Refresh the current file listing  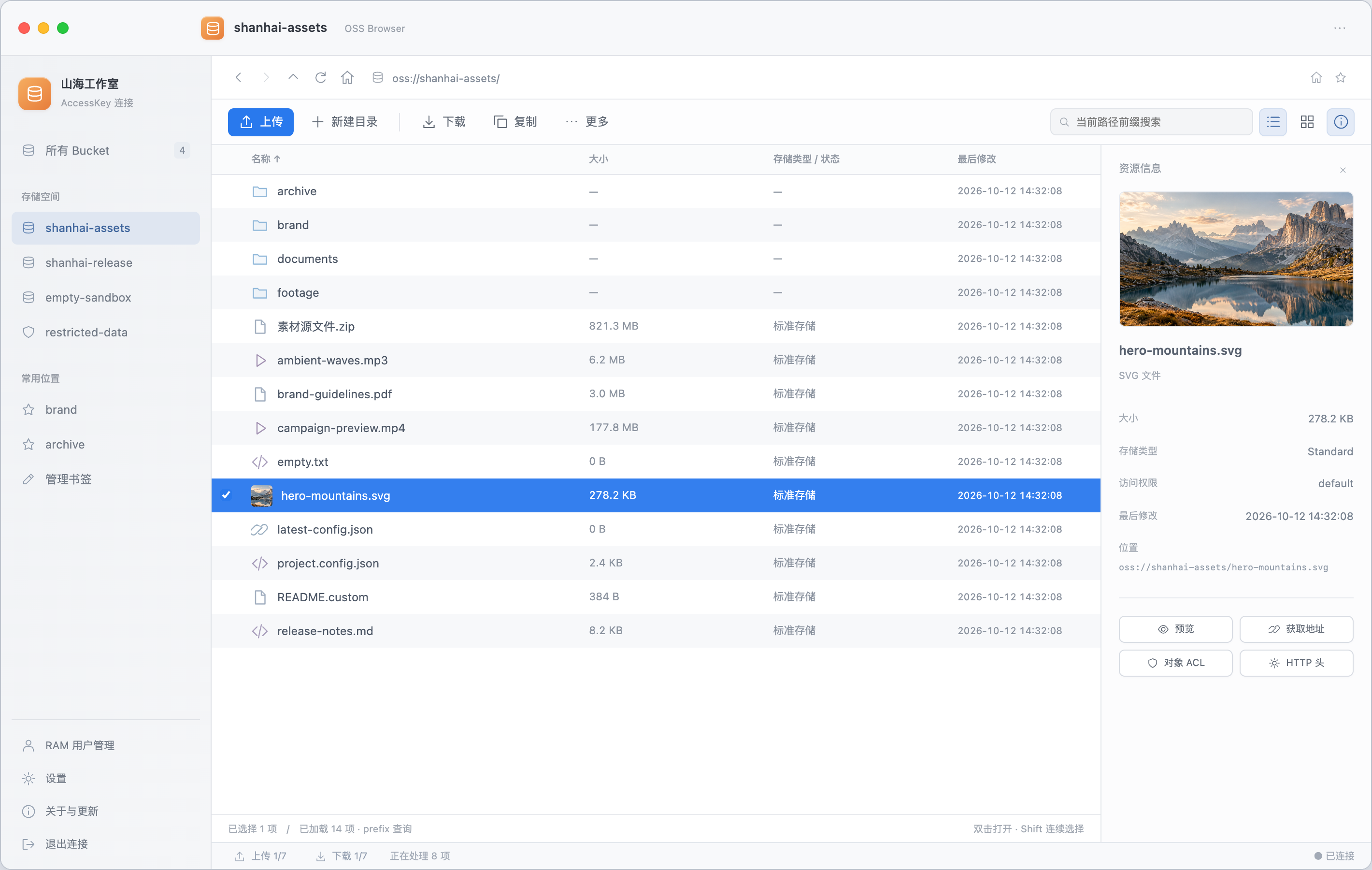coord(321,77)
